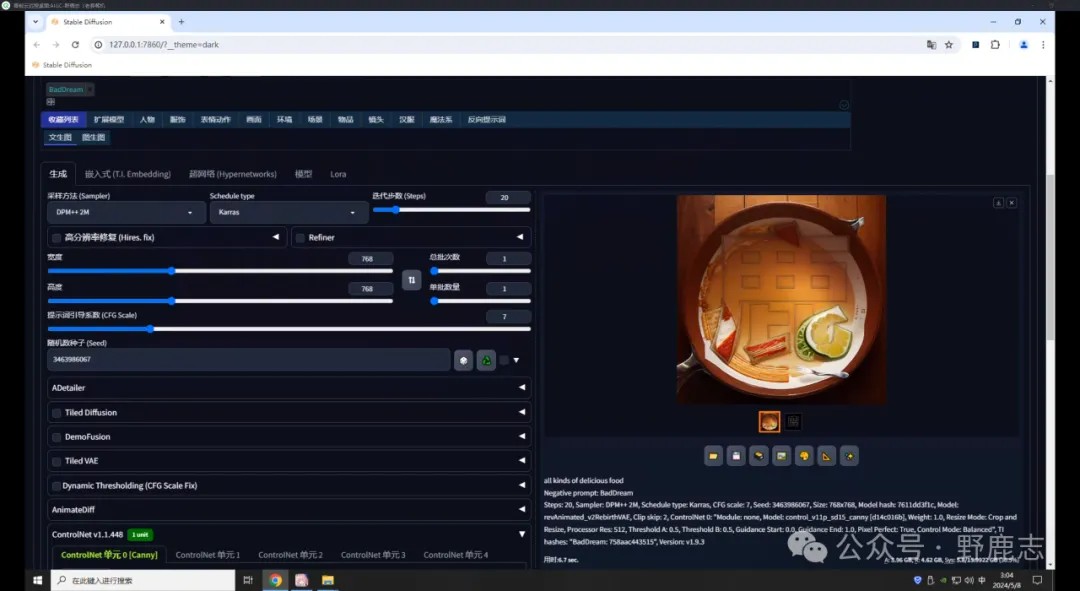Expand the Tiled Diffusion section arrow

click(521, 412)
